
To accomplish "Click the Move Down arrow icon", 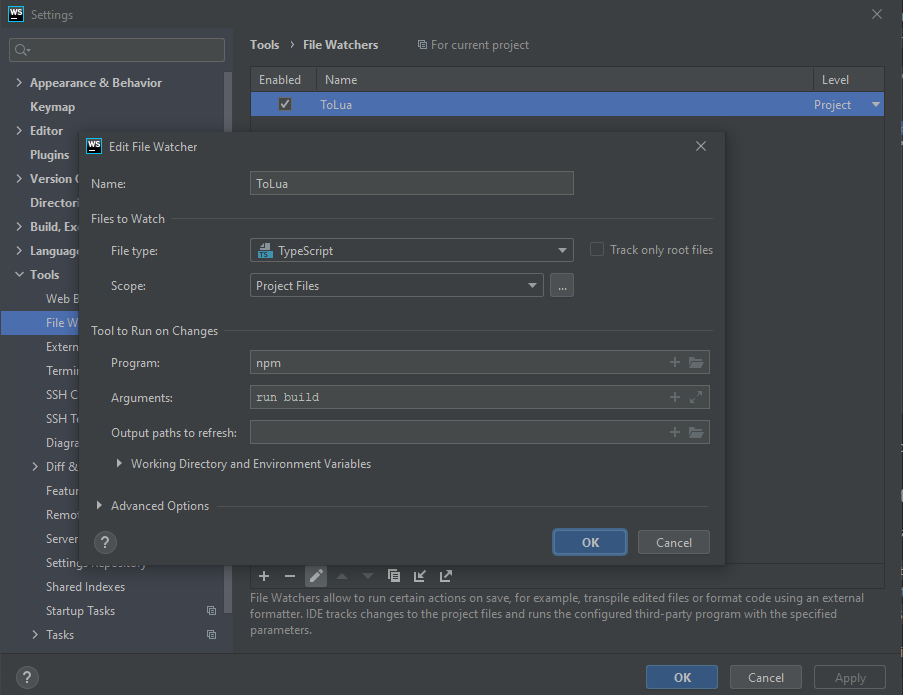I will [368, 576].
